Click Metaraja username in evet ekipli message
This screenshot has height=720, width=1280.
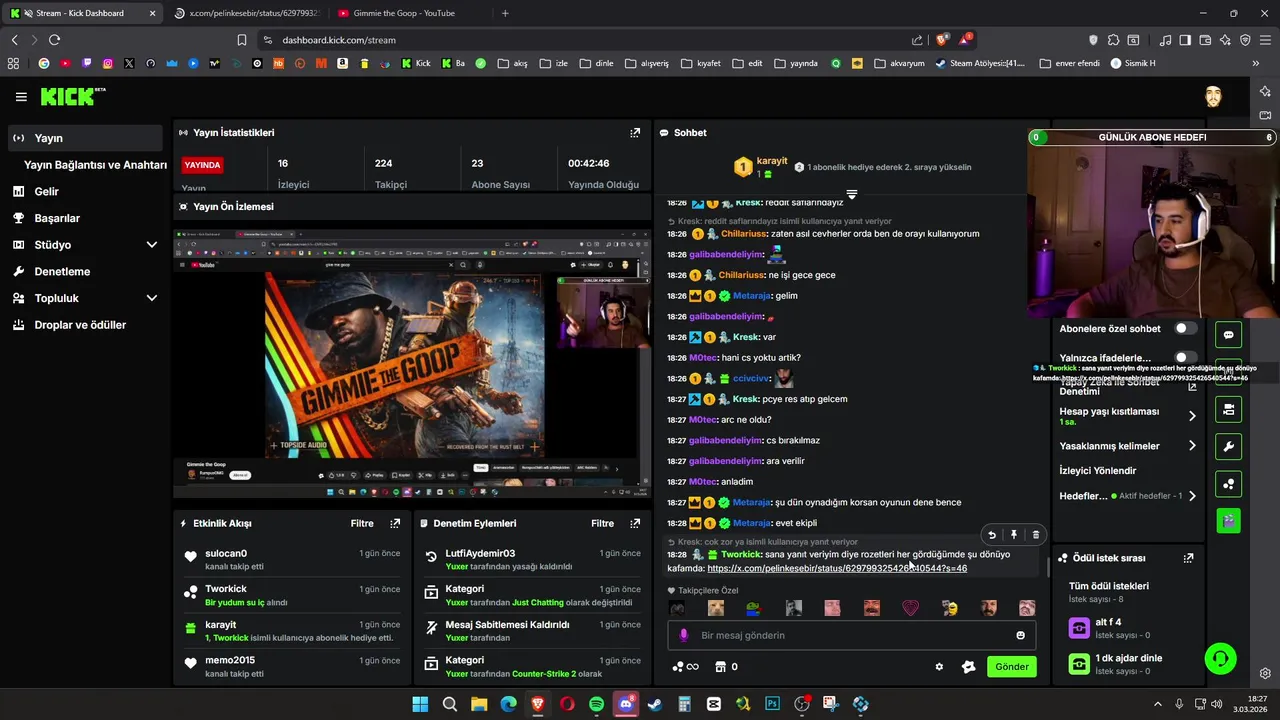click(x=751, y=523)
